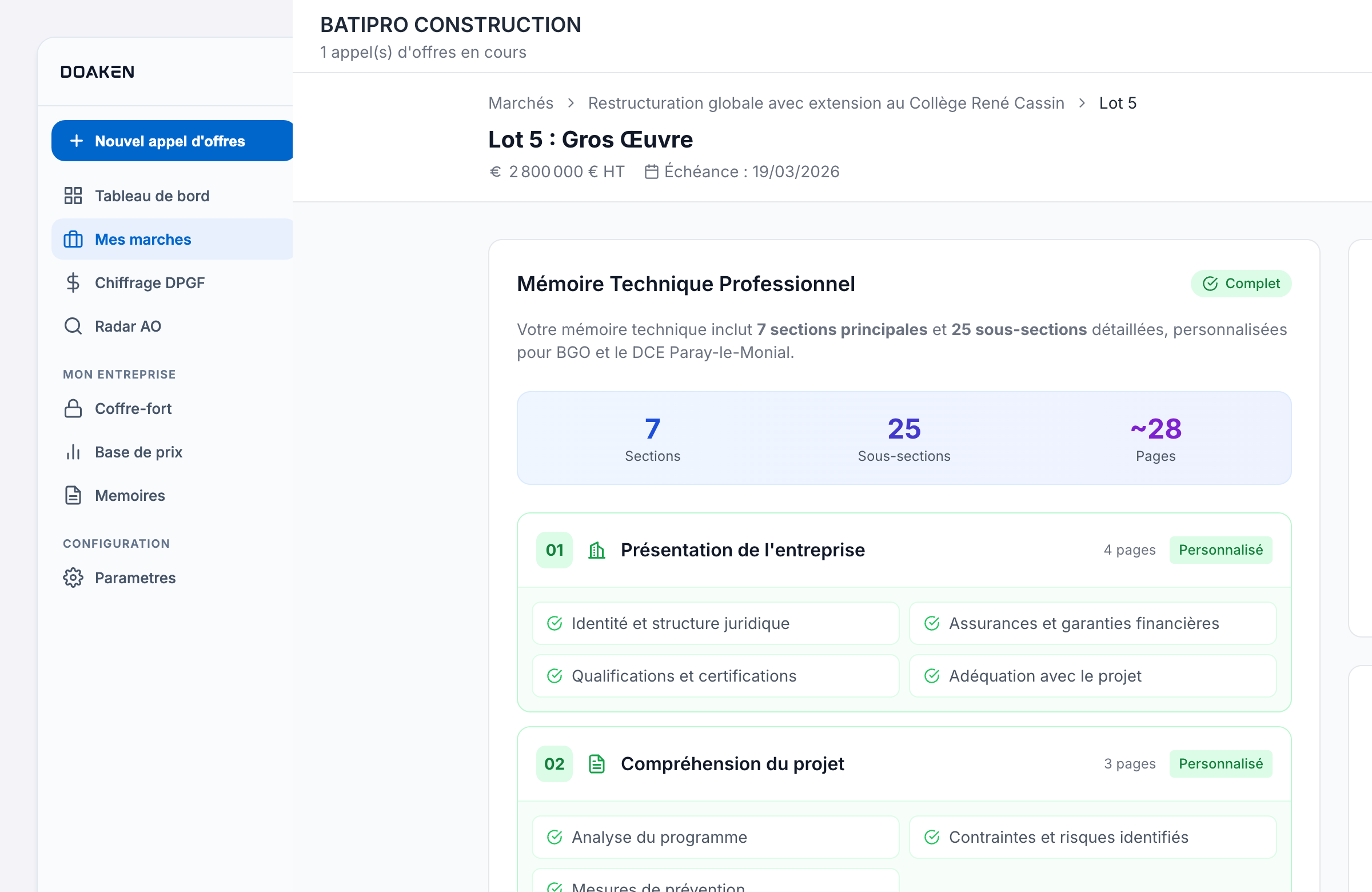Open Parametres with the gear icon
This screenshot has width=1372, height=892.
(73, 577)
